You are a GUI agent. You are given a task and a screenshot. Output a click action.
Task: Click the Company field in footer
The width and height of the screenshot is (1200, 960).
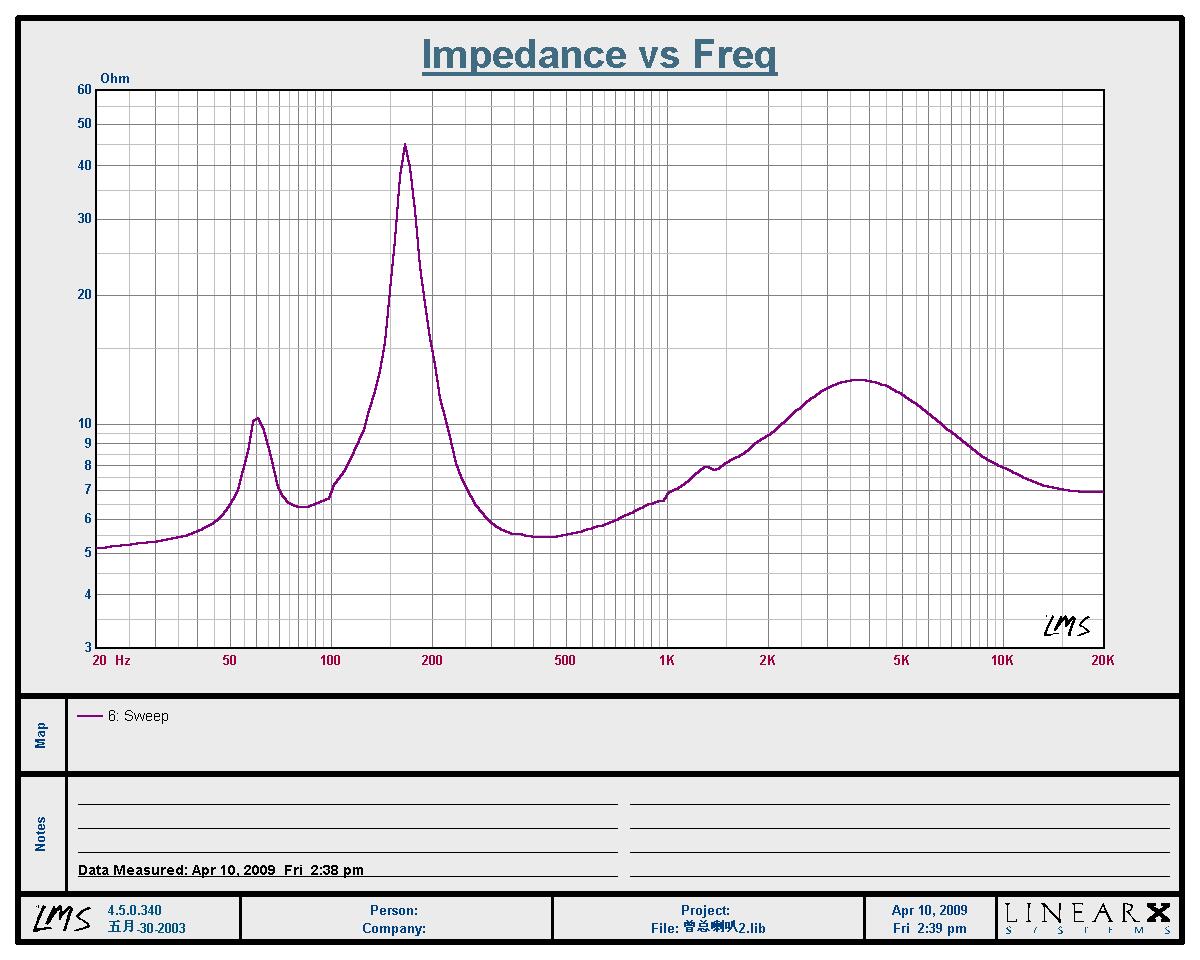[x=394, y=928]
